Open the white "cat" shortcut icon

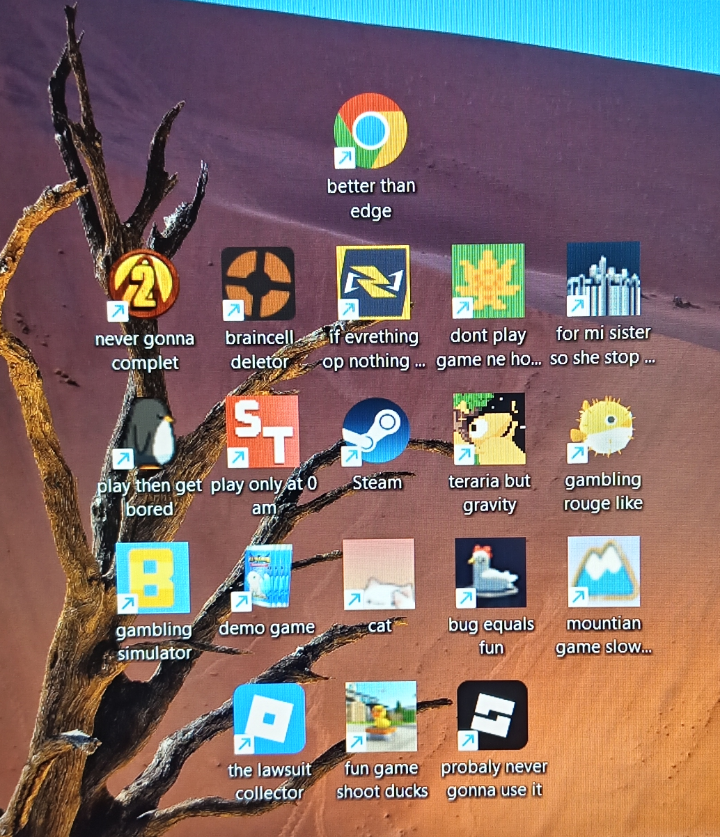pyautogui.click(x=378, y=574)
